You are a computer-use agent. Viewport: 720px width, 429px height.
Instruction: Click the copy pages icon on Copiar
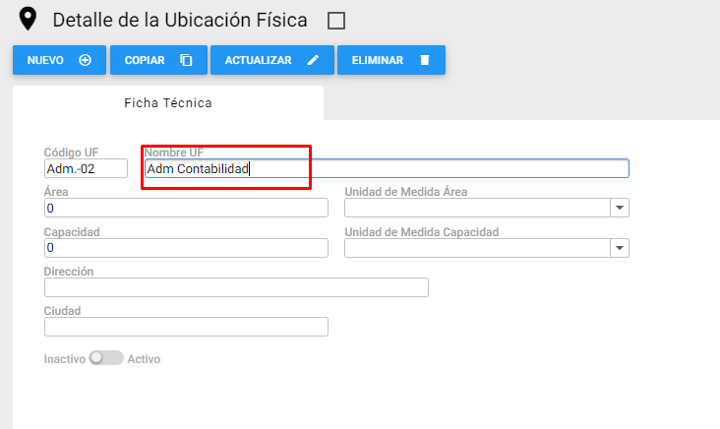point(186,60)
